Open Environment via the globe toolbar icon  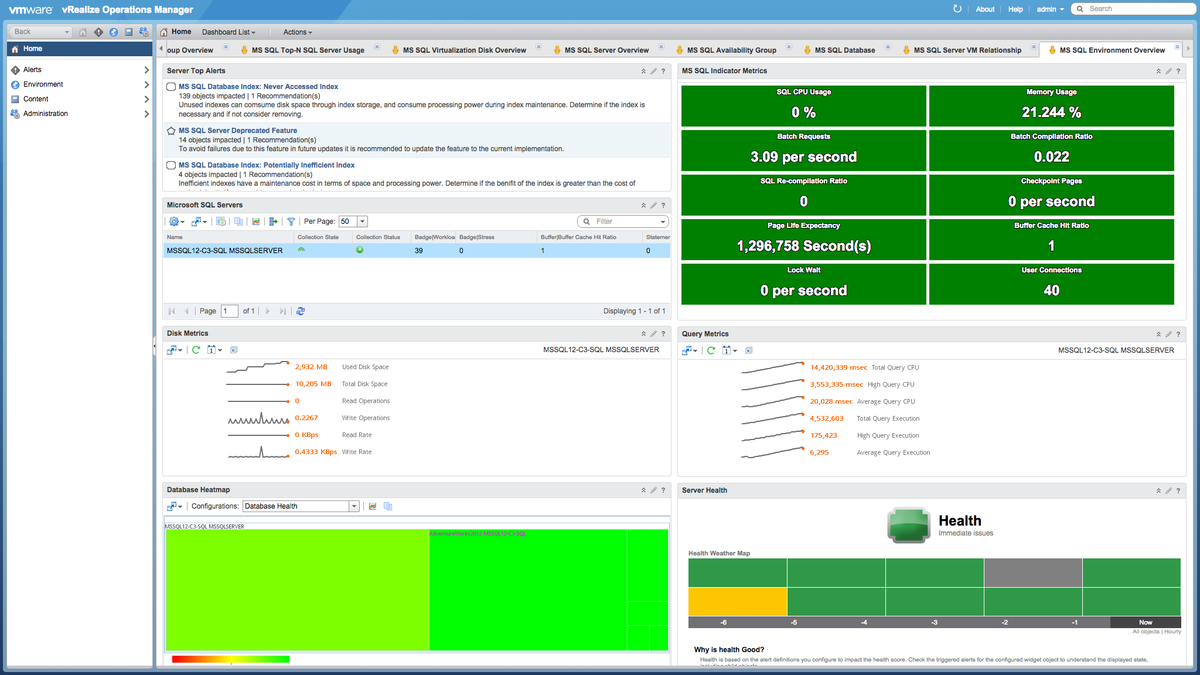pyautogui.click(x=113, y=32)
